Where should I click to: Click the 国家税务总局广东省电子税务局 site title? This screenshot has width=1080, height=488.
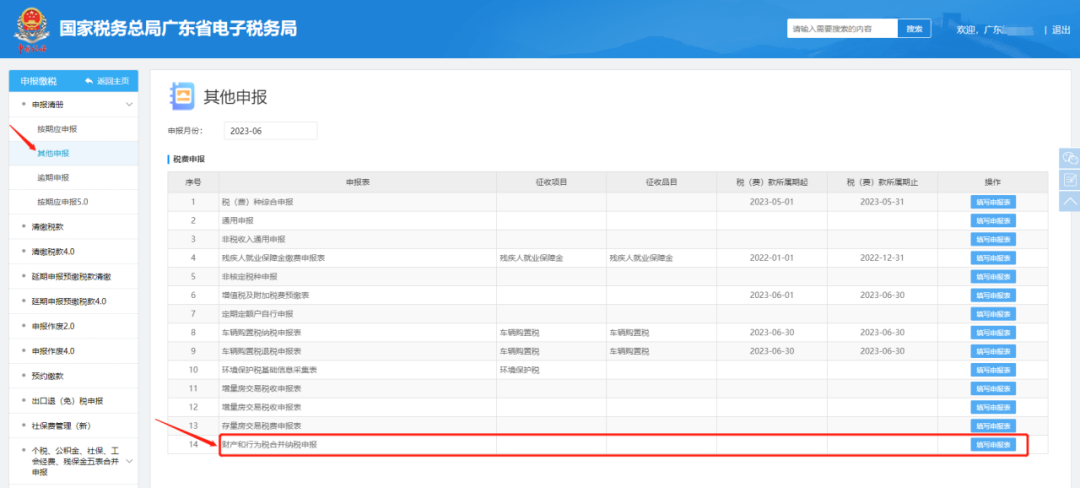tap(178, 29)
